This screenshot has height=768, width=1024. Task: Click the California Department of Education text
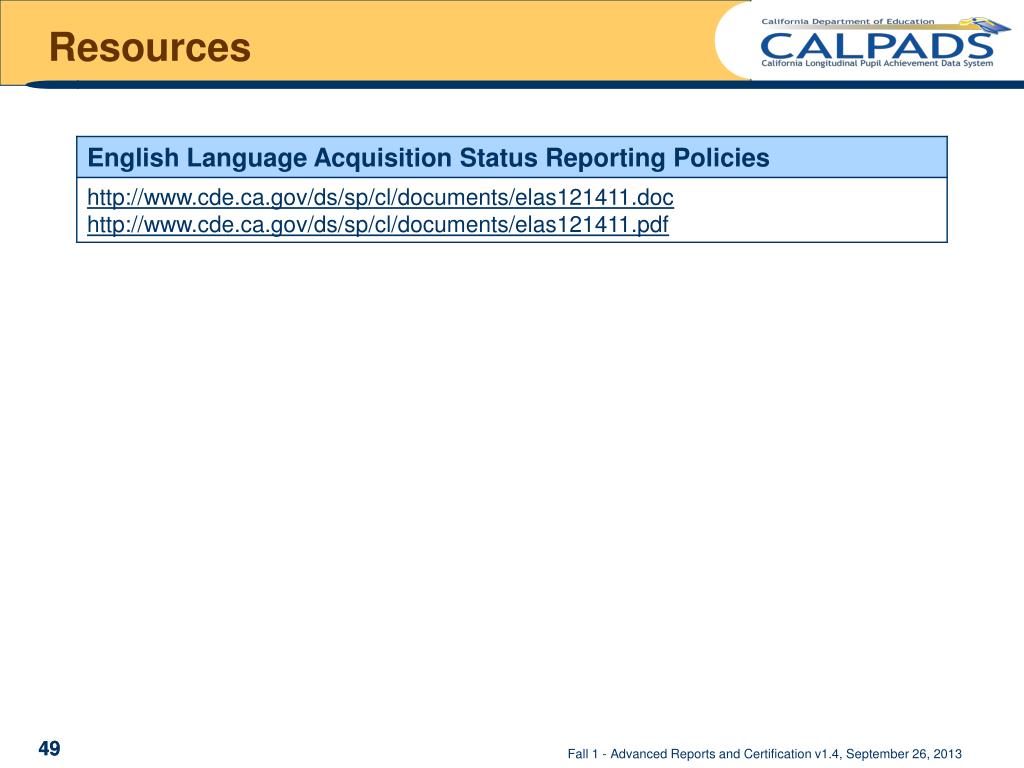tap(848, 22)
